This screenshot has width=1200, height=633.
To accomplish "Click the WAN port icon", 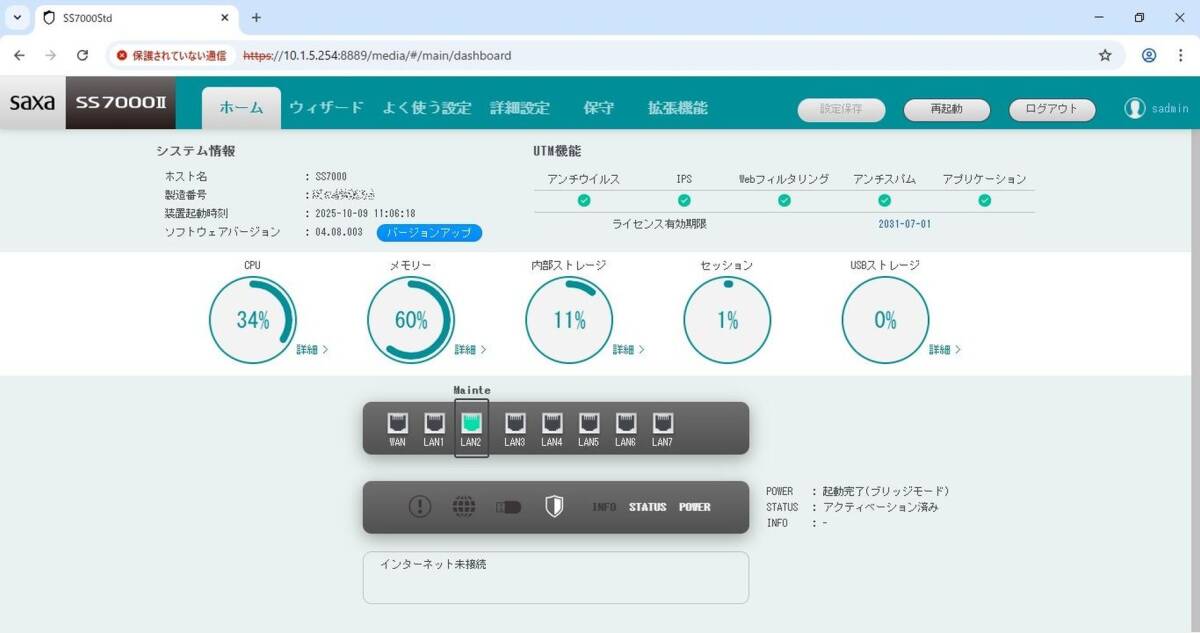I will click(x=397, y=423).
